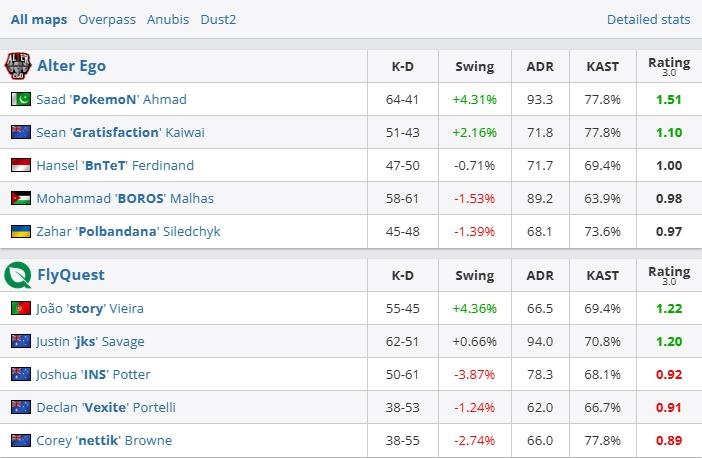The height and width of the screenshot is (458, 702).
Task: Click the Australia flag beside jks
Action: [20, 342]
